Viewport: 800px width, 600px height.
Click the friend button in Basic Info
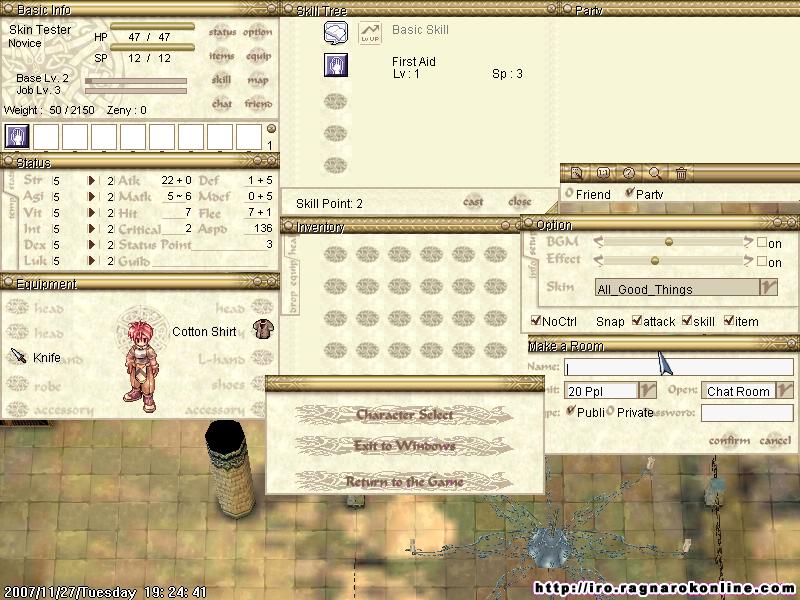[258, 104]
